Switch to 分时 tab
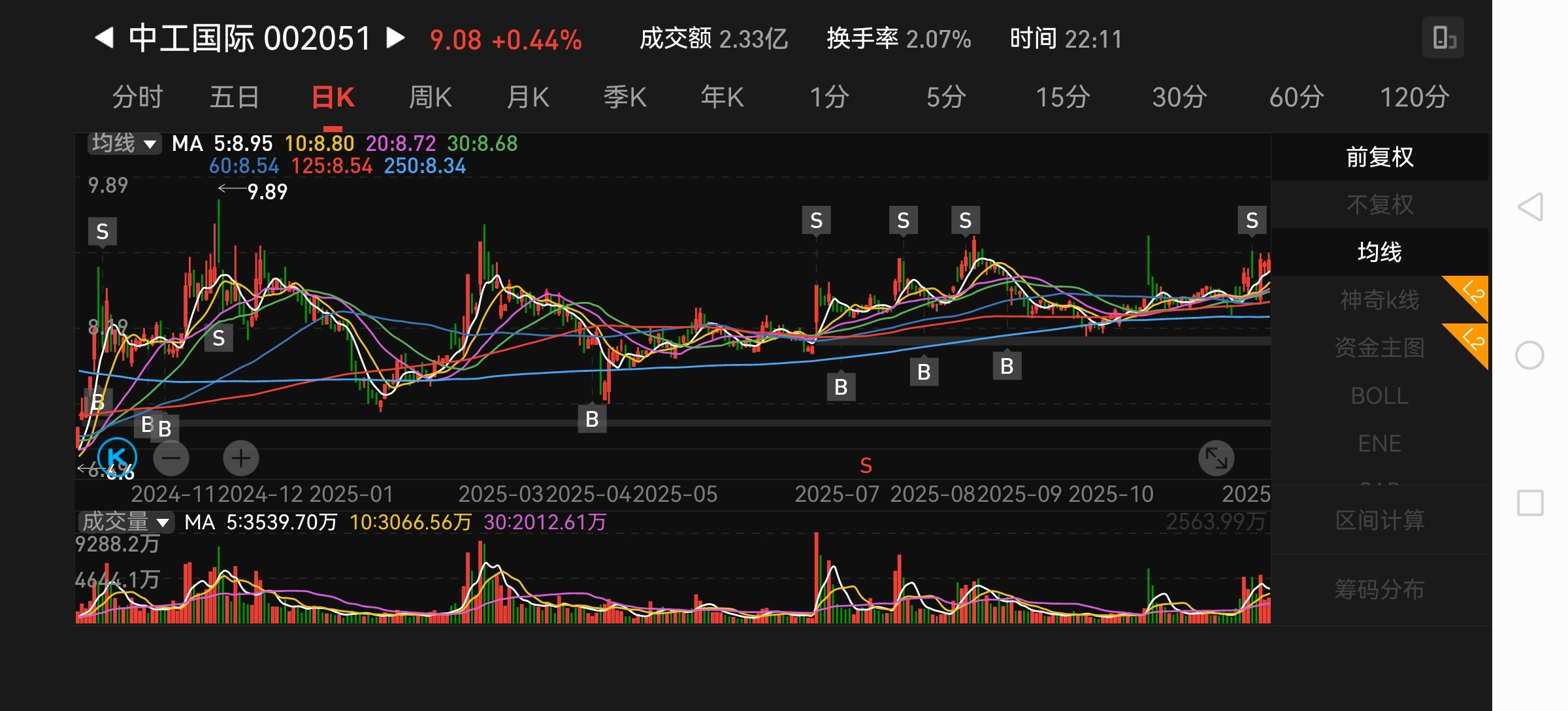This screenshot has width=1568, height=711. coord(137,97)
